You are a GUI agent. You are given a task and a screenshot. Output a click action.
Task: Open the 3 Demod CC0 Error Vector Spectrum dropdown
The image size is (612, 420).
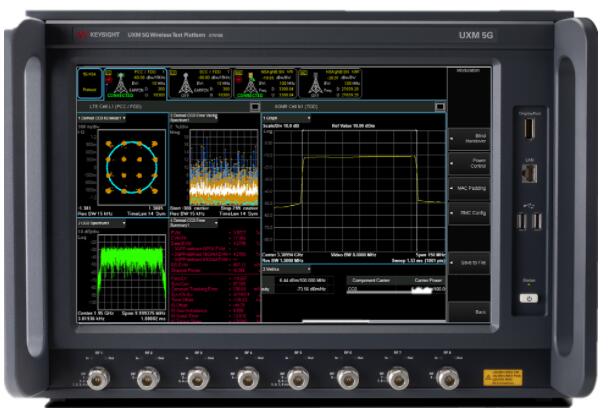tap(194, 118)
